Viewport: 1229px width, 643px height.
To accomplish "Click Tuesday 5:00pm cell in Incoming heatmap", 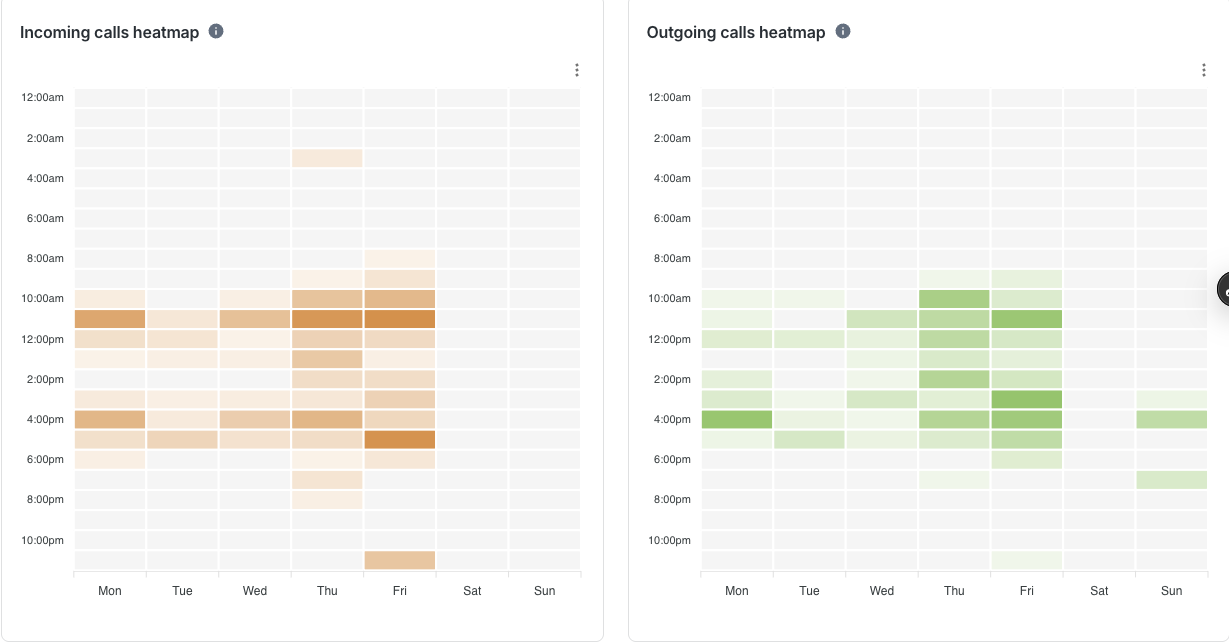I will tap(182, 439).
